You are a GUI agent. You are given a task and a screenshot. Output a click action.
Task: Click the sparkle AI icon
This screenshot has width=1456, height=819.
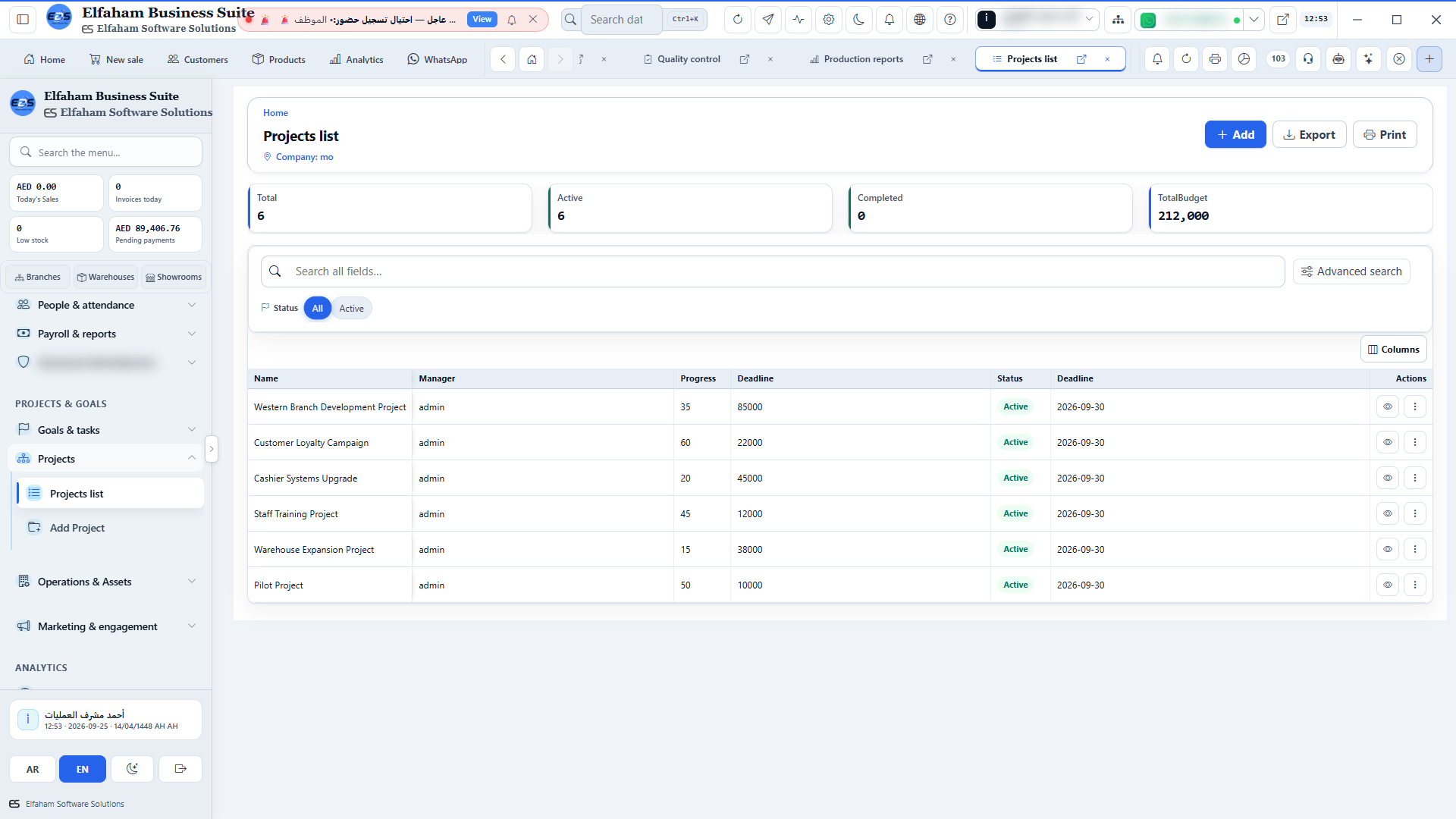[1369, 58]
